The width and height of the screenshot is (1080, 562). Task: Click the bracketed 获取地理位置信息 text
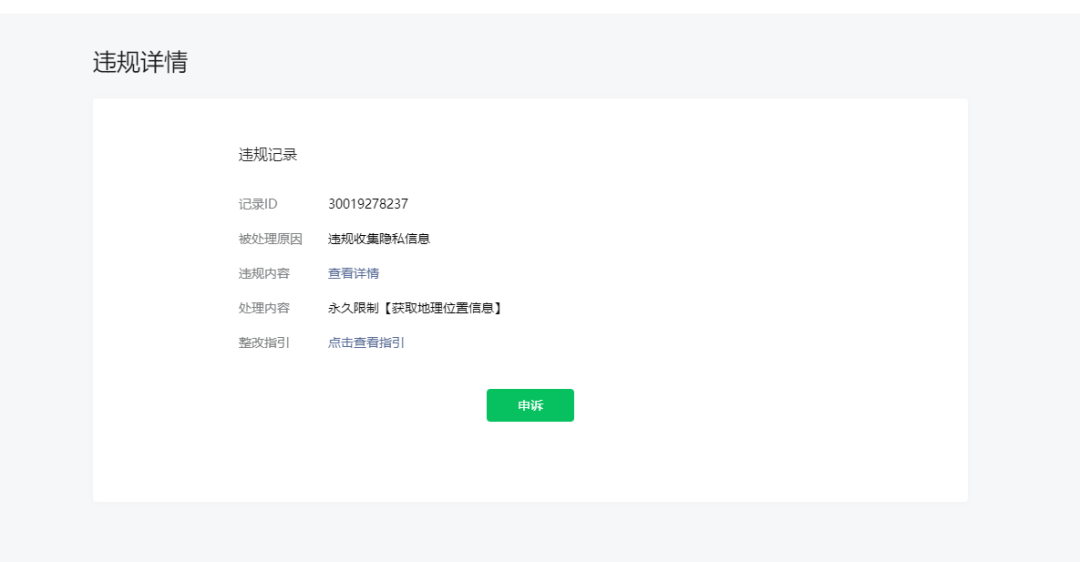click(440, 308)
